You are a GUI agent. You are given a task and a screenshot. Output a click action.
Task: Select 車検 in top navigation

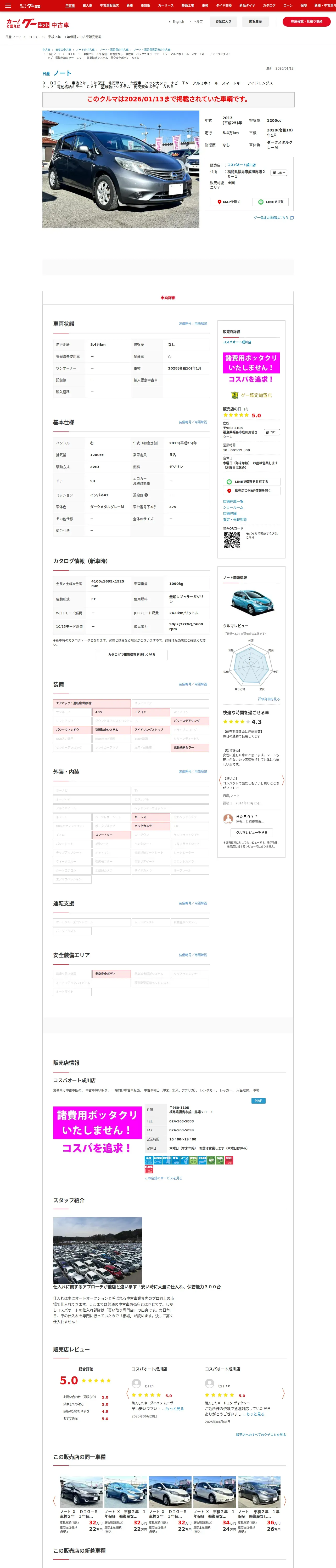(205, 5)
